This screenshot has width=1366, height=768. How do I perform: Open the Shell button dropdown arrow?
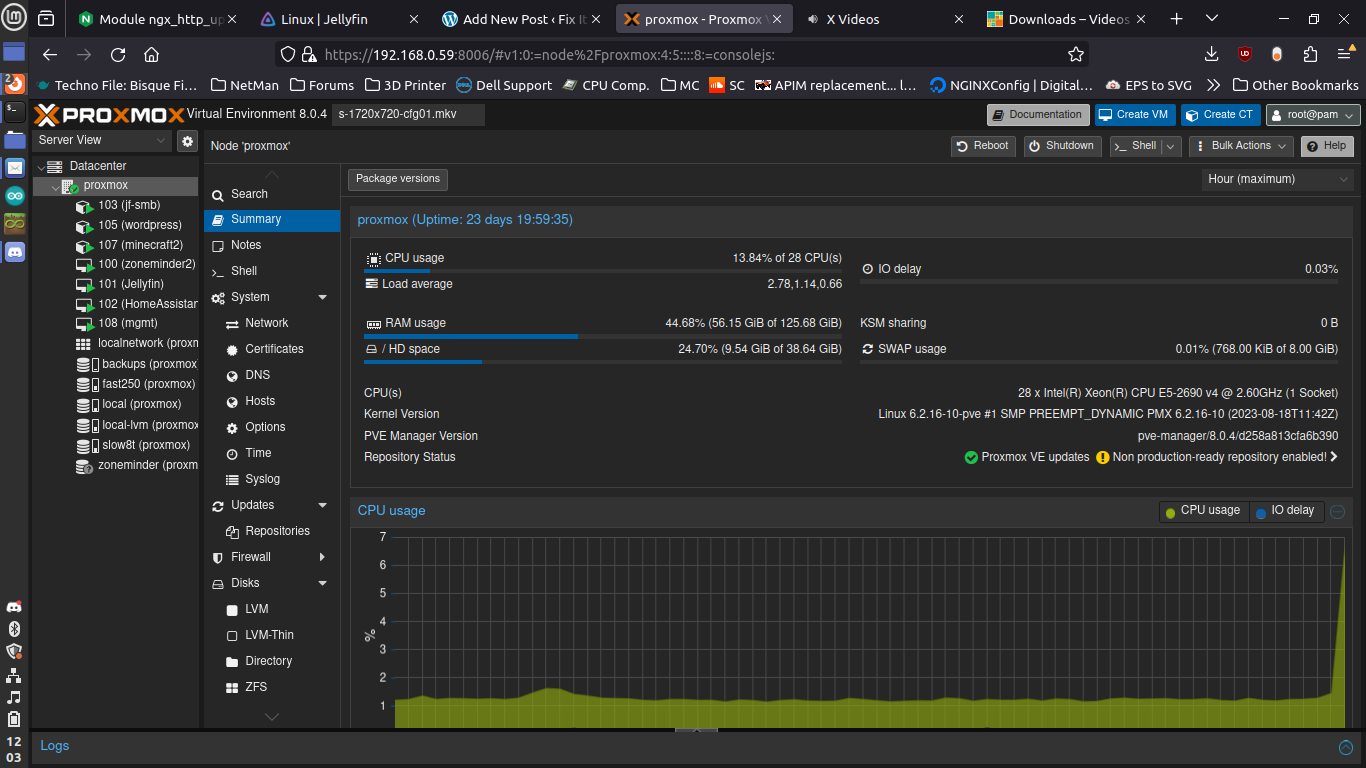coord(1171,146)
